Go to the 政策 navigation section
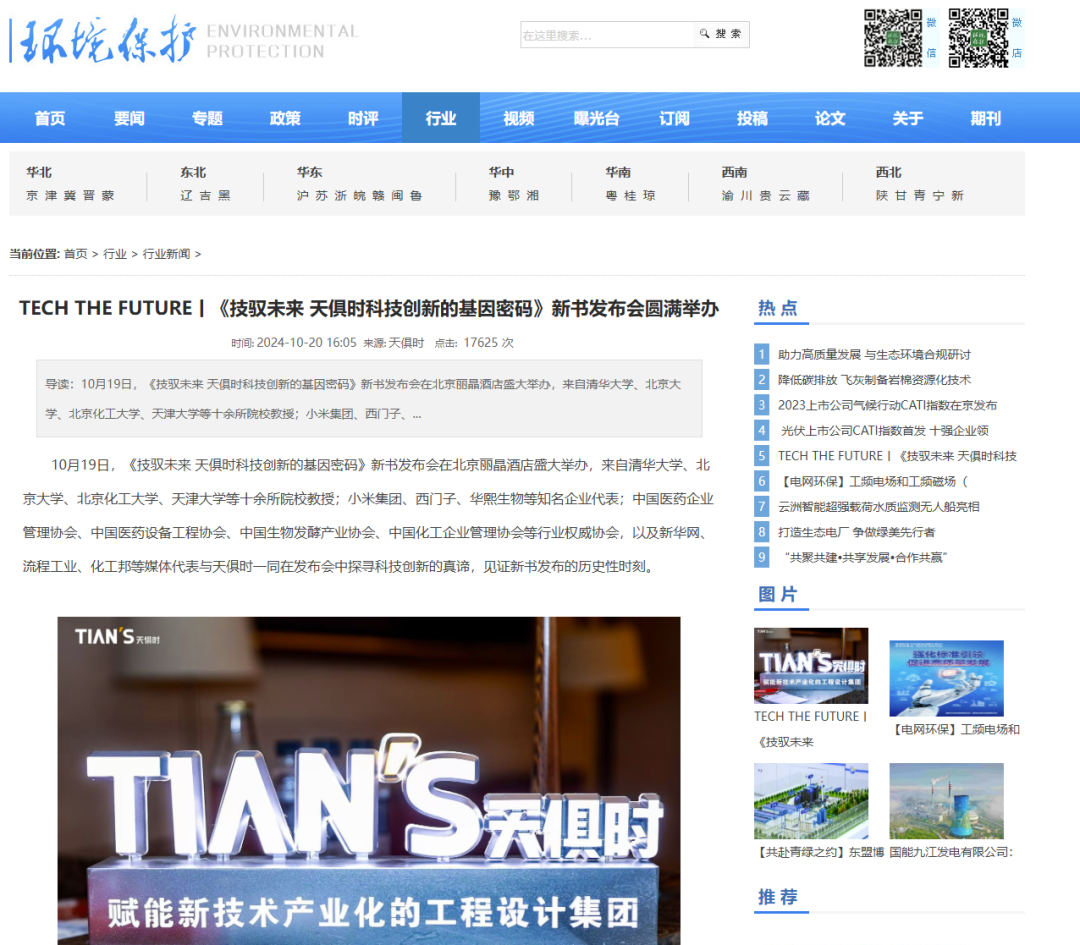1080x945 pixels. [x=285, y=118]
